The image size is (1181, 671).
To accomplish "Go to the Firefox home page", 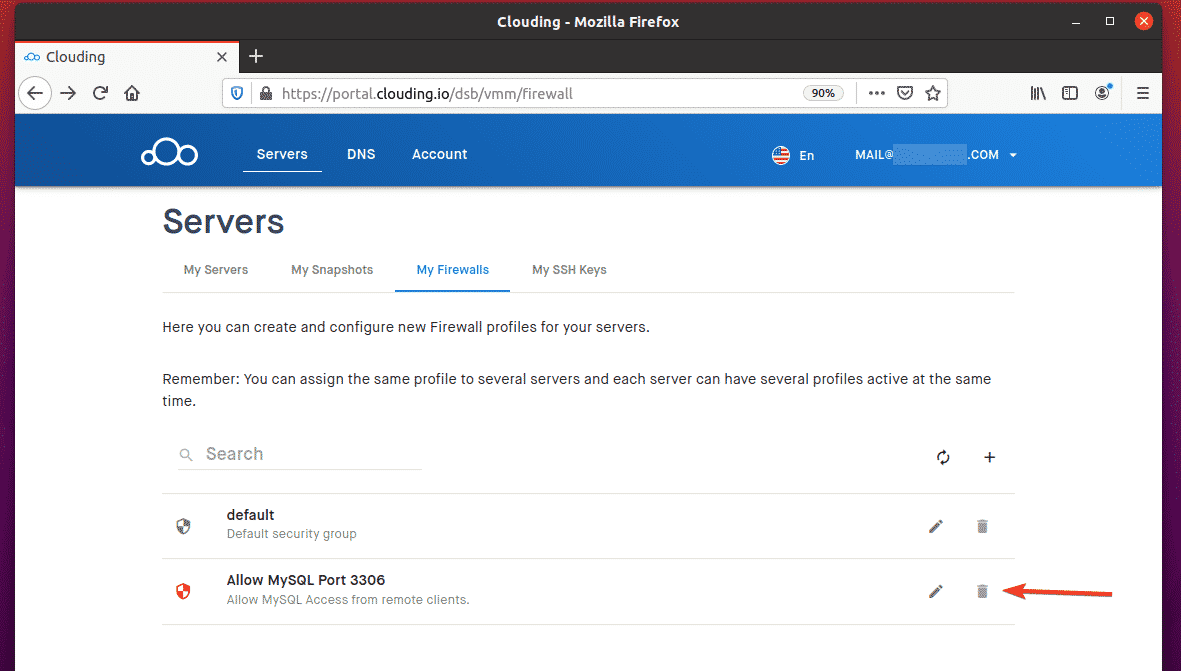I will point(132,93).
